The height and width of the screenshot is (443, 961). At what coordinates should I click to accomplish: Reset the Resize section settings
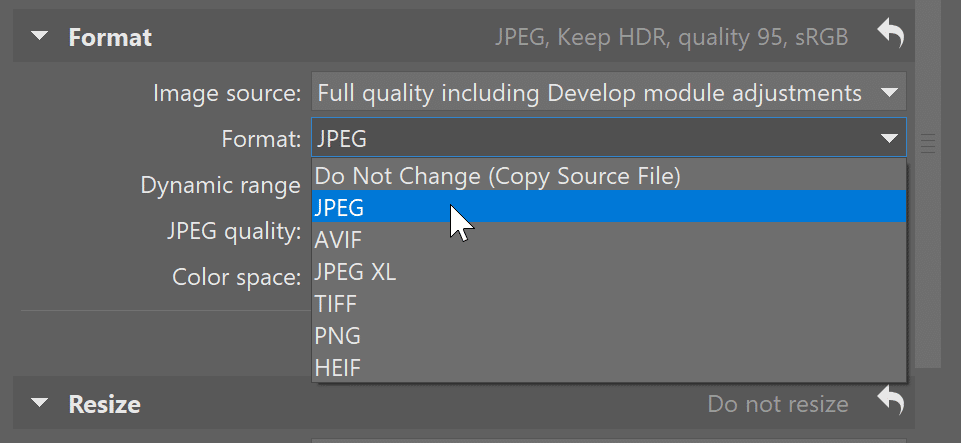tap(889, 403)
